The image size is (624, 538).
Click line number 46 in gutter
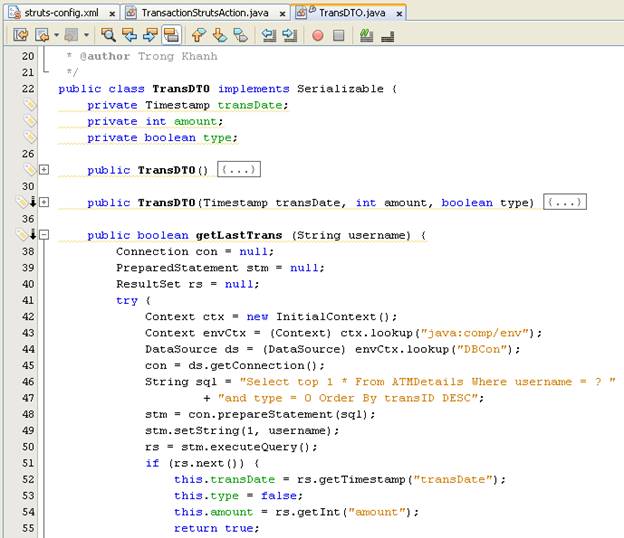click(28, 382)
